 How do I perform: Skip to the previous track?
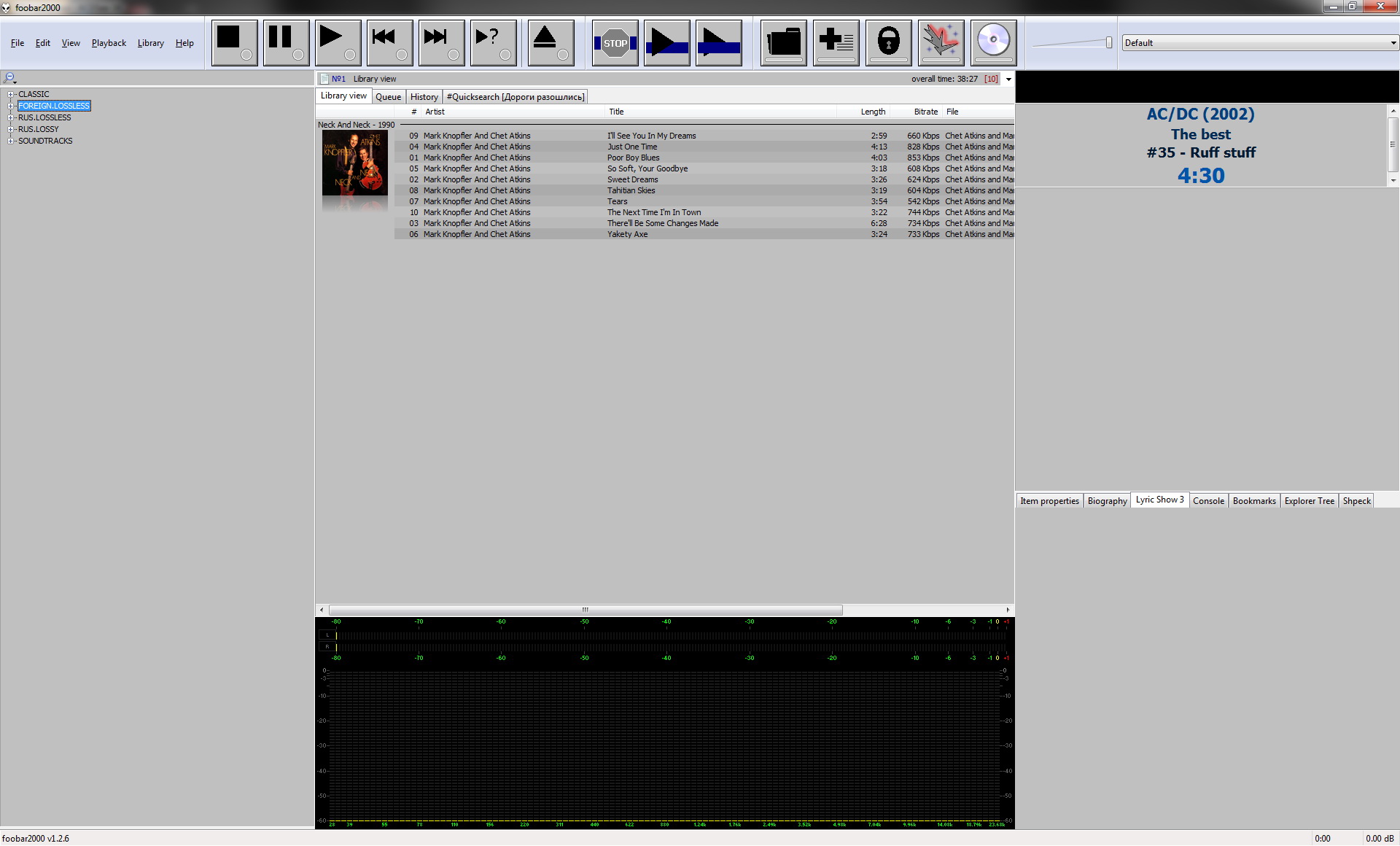[x=389, y=42]
